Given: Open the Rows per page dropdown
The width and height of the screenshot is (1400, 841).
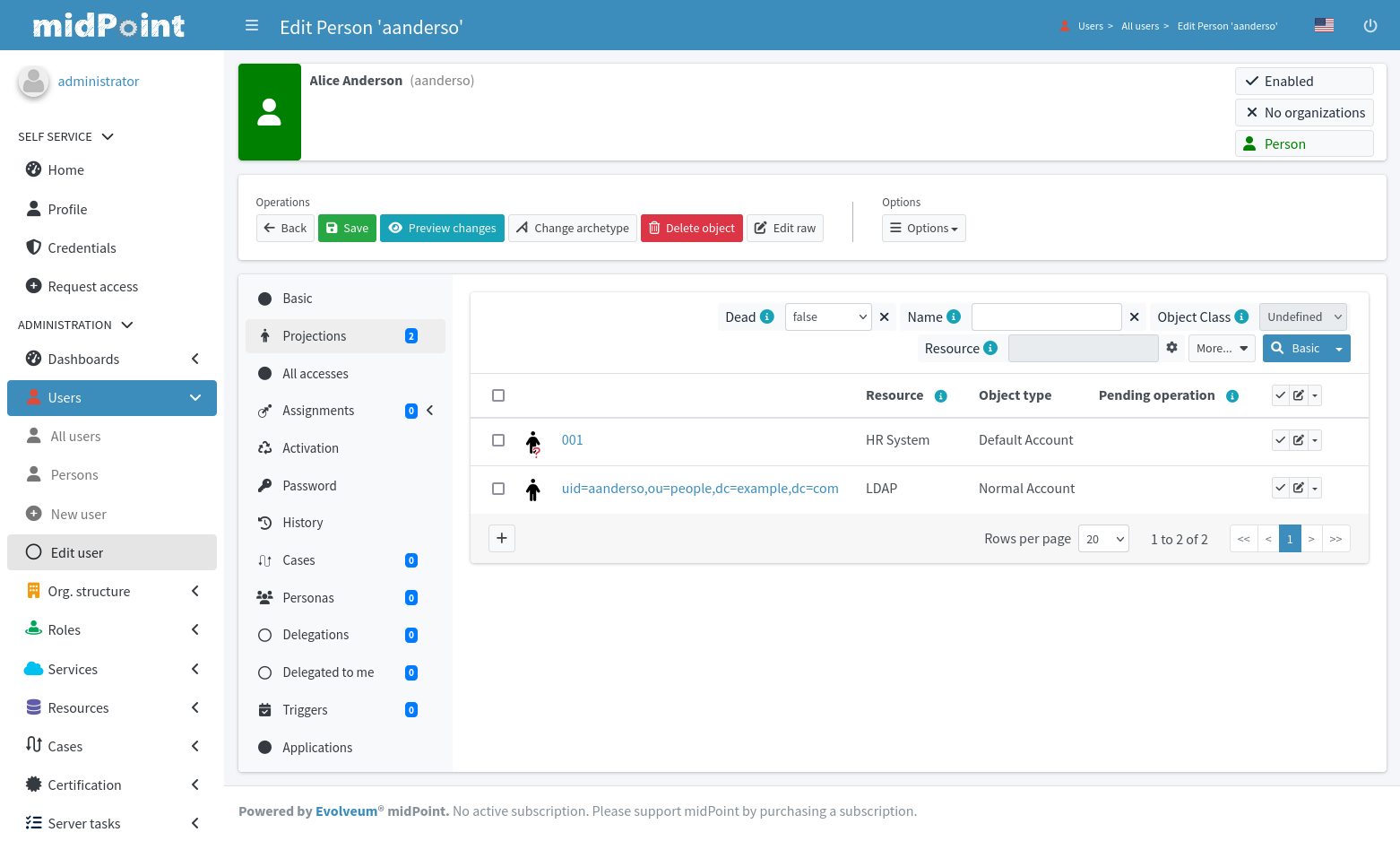Looking at the screenshot, I should (x=1103, y=539).
